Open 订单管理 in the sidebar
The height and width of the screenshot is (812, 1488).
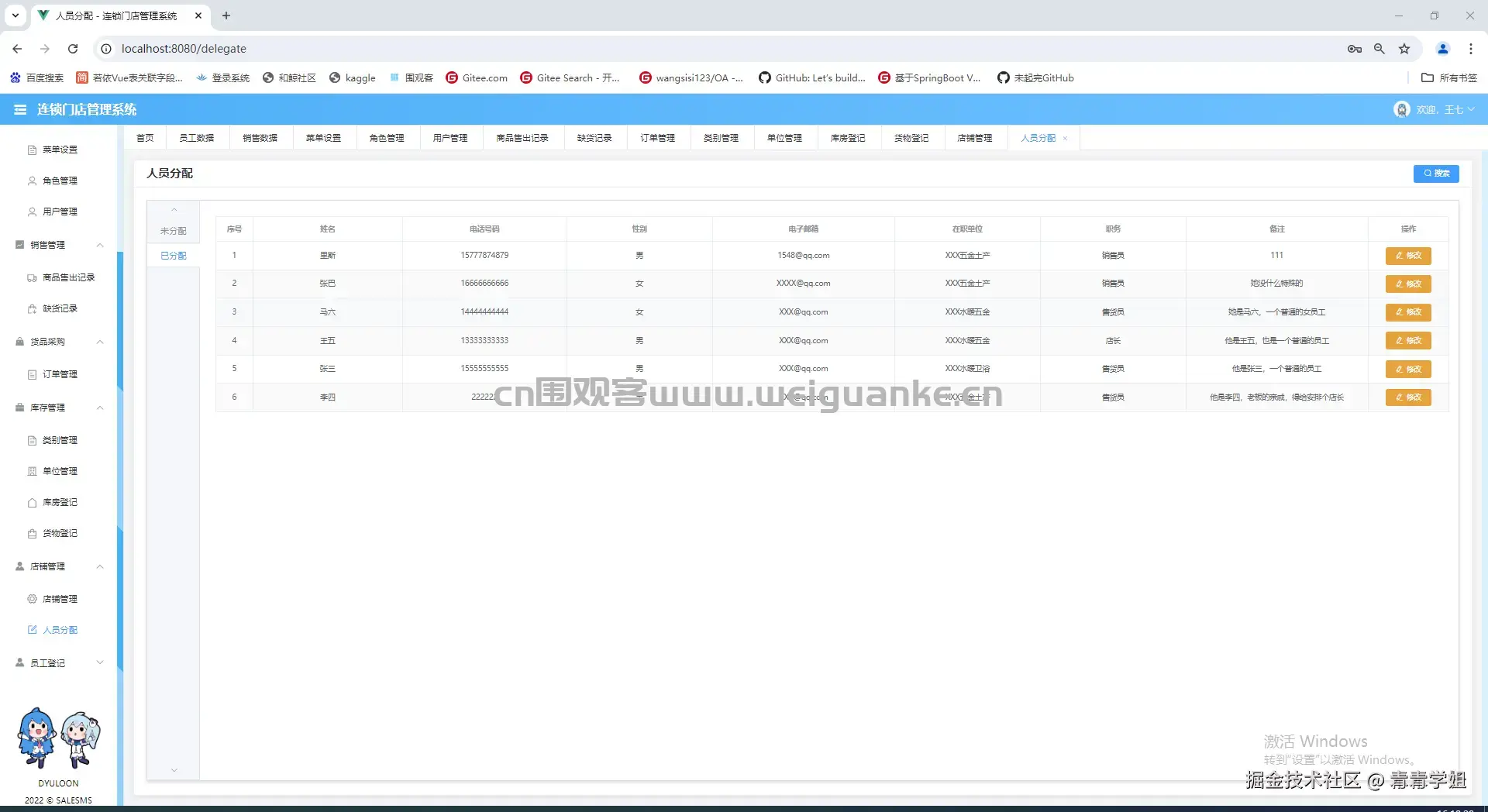60,374
